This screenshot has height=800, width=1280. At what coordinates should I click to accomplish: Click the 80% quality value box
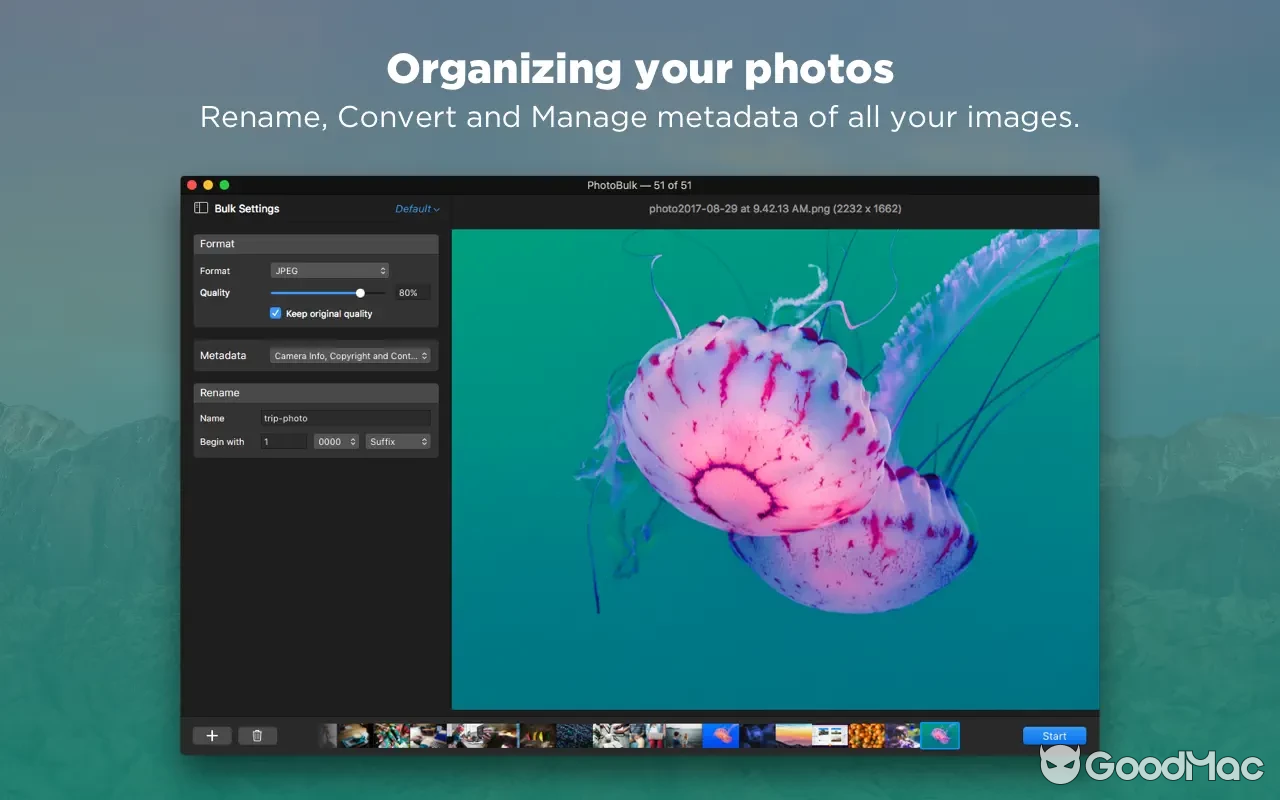(x=410, y=292)
